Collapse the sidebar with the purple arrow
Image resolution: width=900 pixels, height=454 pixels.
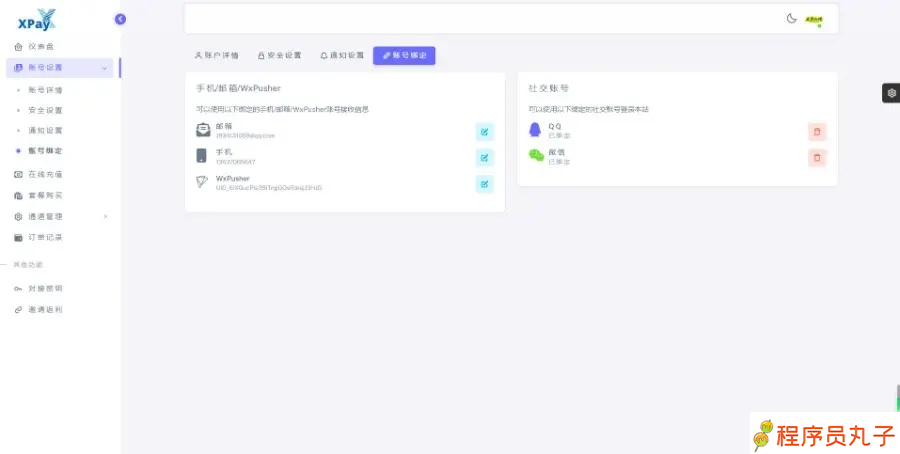click(x=120, y=19)
